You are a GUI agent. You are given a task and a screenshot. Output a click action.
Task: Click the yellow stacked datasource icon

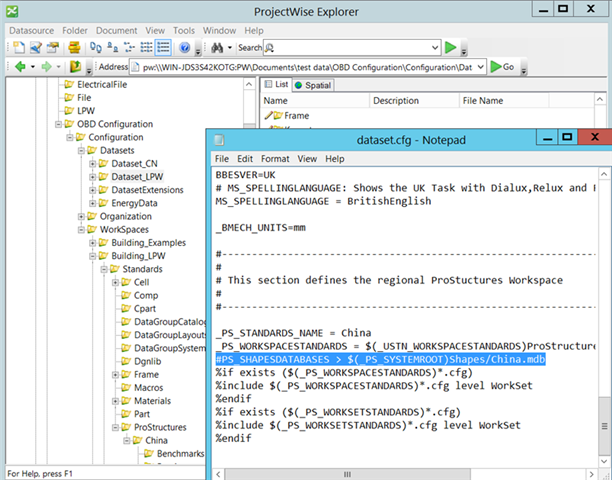(x=74, y=48)
